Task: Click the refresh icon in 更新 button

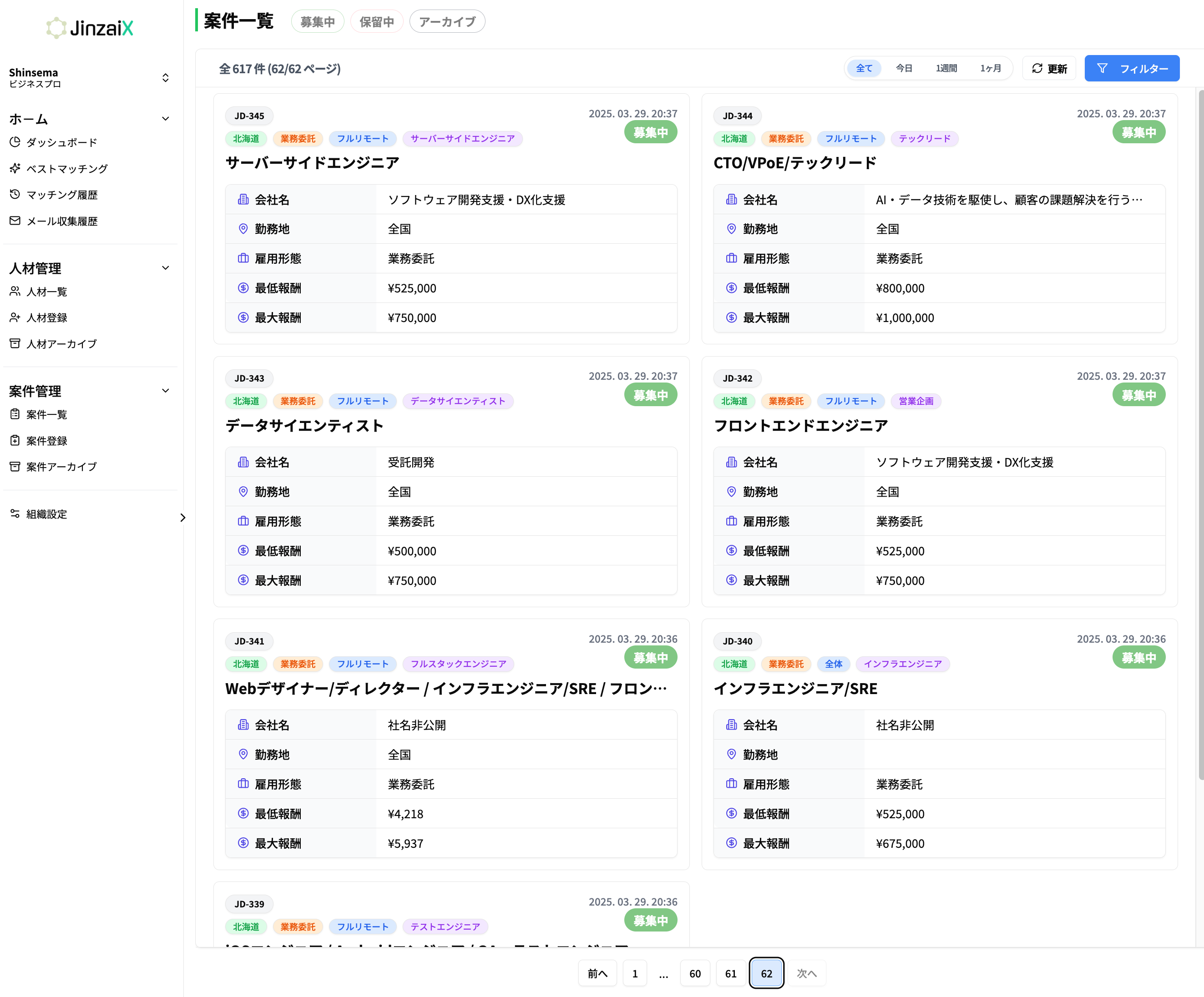Action: coord(1037,68)
